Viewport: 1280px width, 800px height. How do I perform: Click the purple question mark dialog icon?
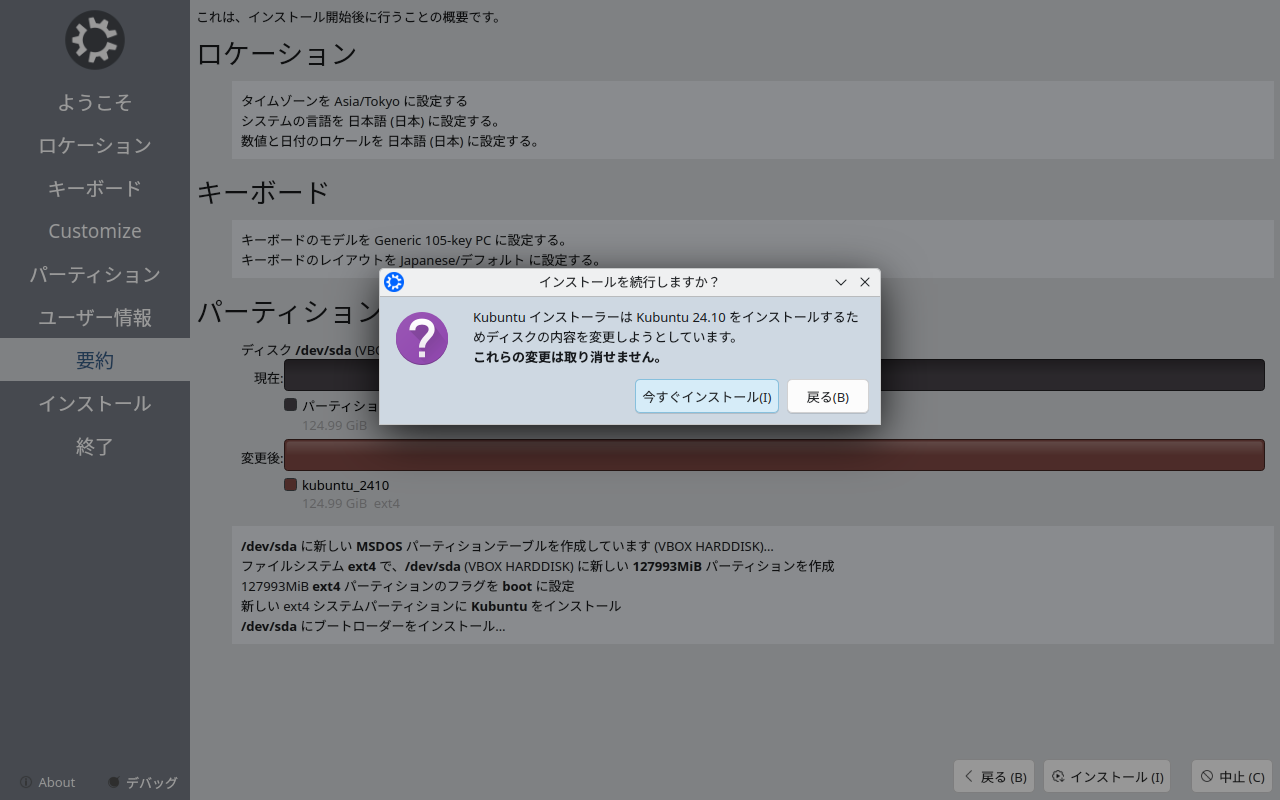pyautogui.click(x=422, y=338)
